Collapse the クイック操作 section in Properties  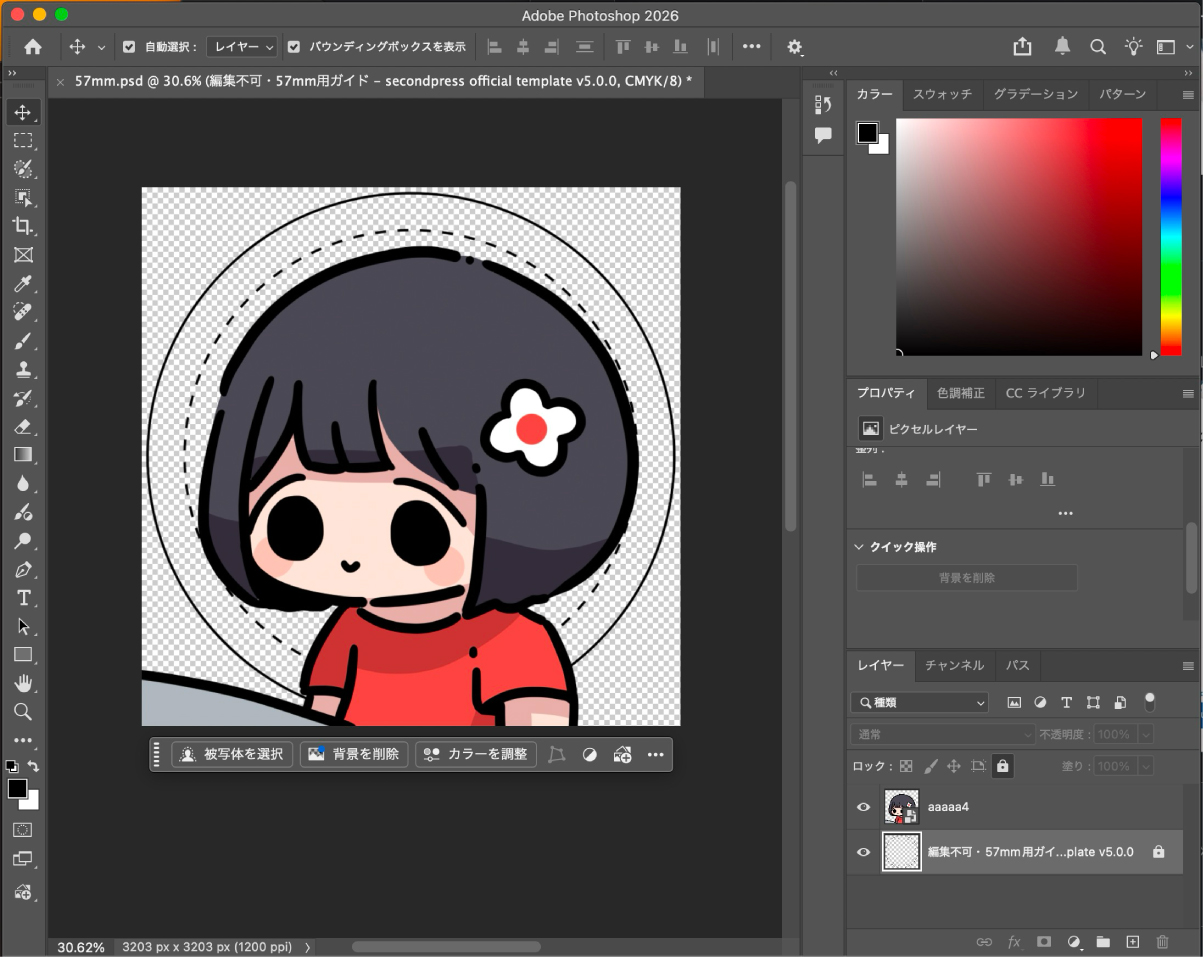pos(859,547)
